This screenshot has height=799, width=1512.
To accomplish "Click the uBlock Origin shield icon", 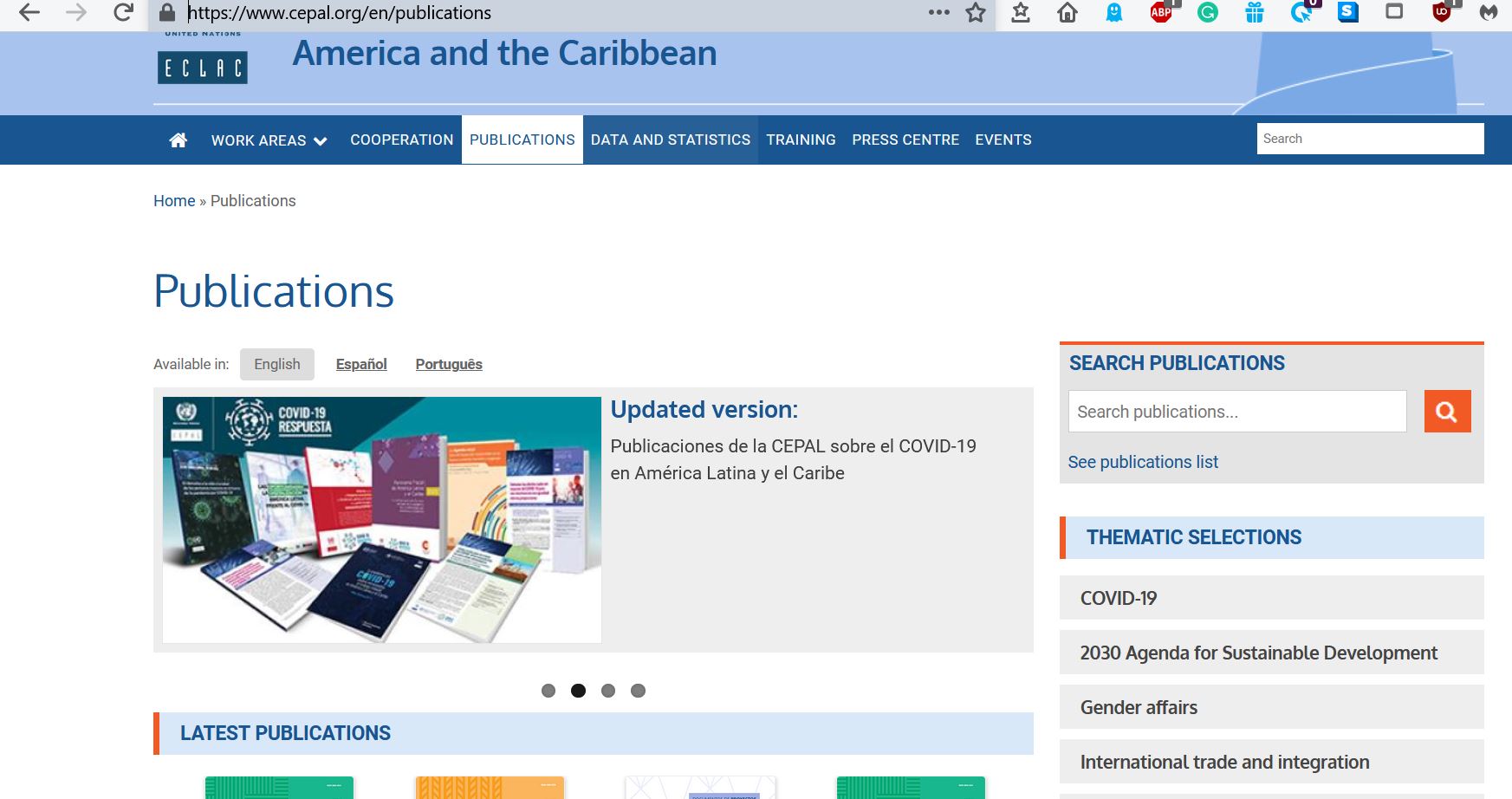I will pos(1441,13).
